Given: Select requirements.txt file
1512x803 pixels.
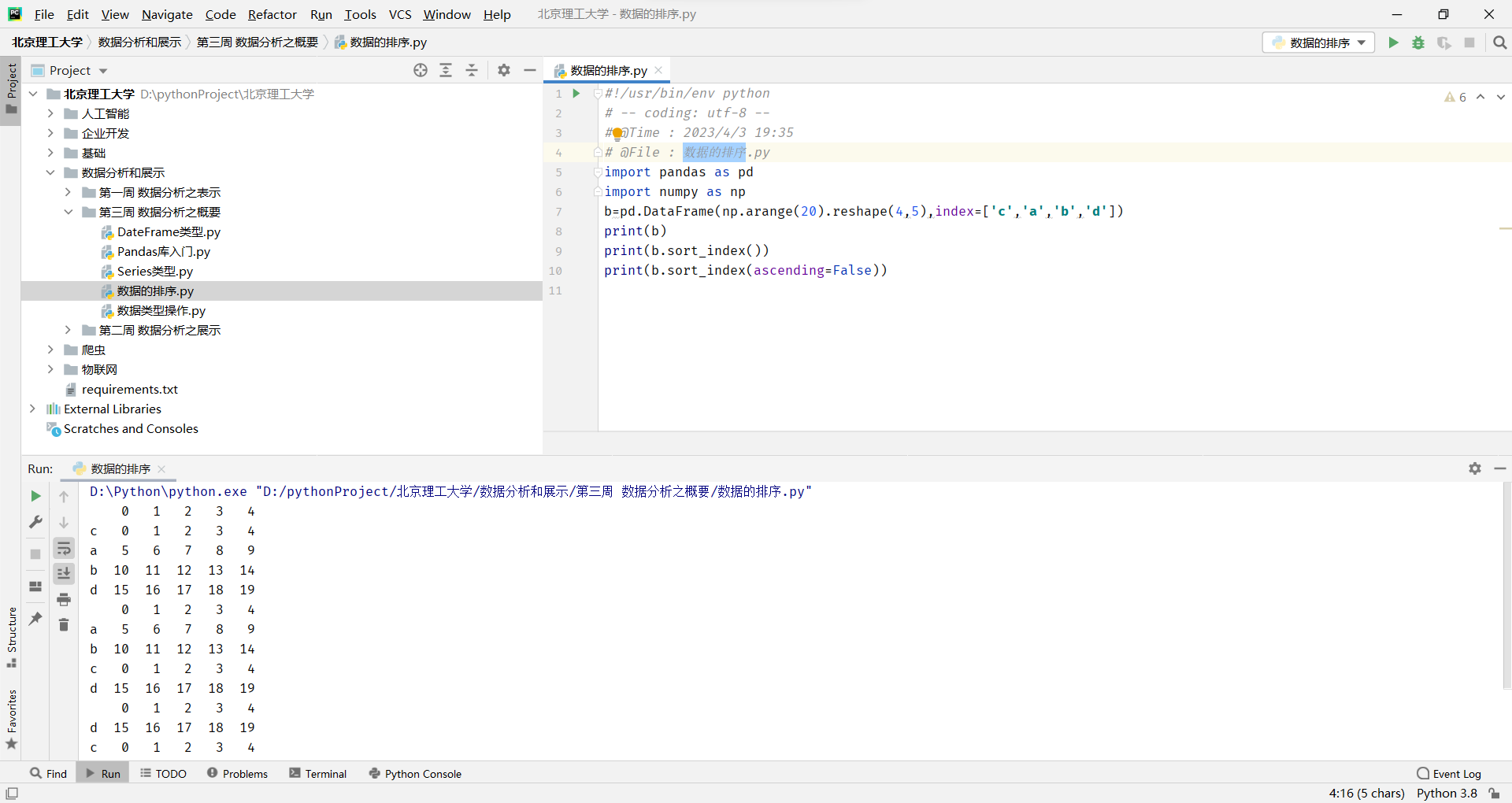Looking at the screenshot, I should click(130, 389).
